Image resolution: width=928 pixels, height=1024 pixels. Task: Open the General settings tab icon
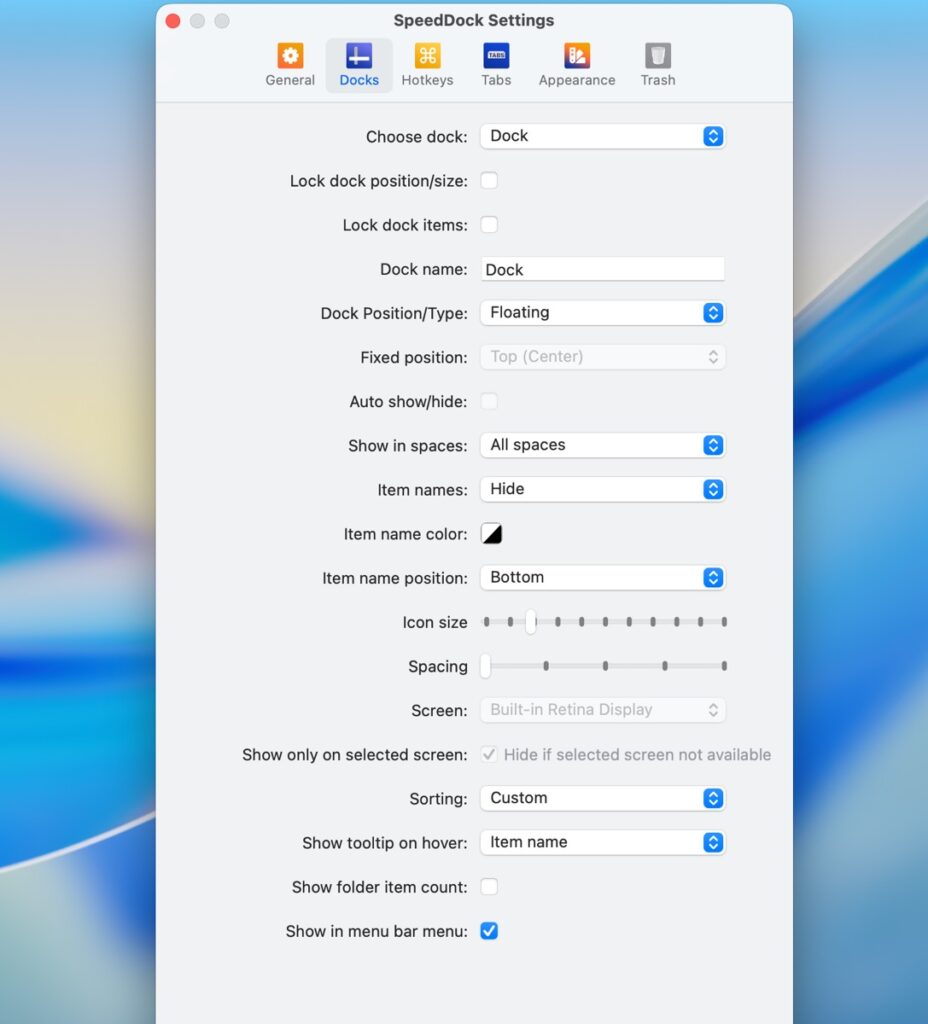(x=290, y=56)
